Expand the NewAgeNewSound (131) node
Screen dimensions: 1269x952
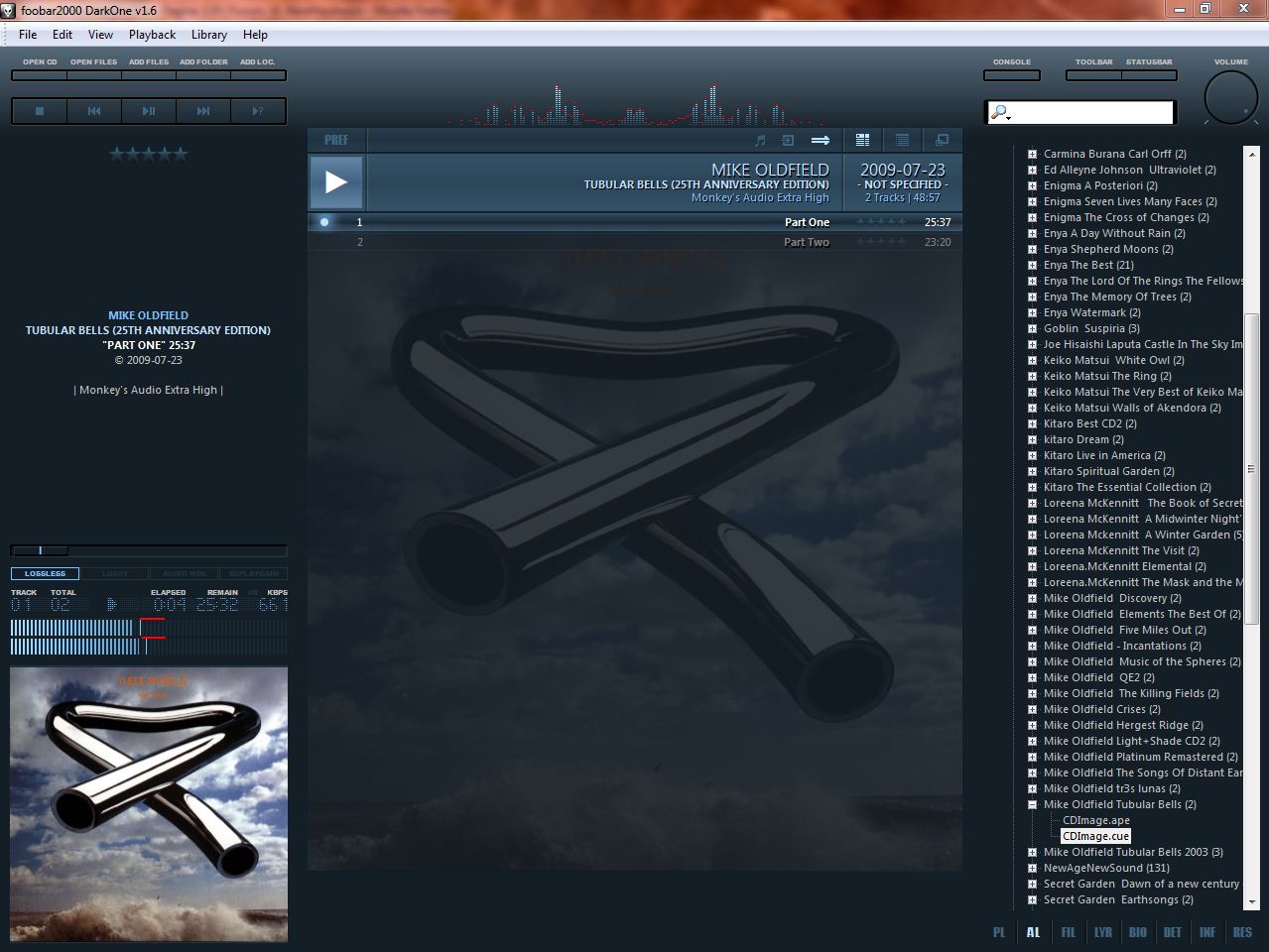tap(1032, 868)
